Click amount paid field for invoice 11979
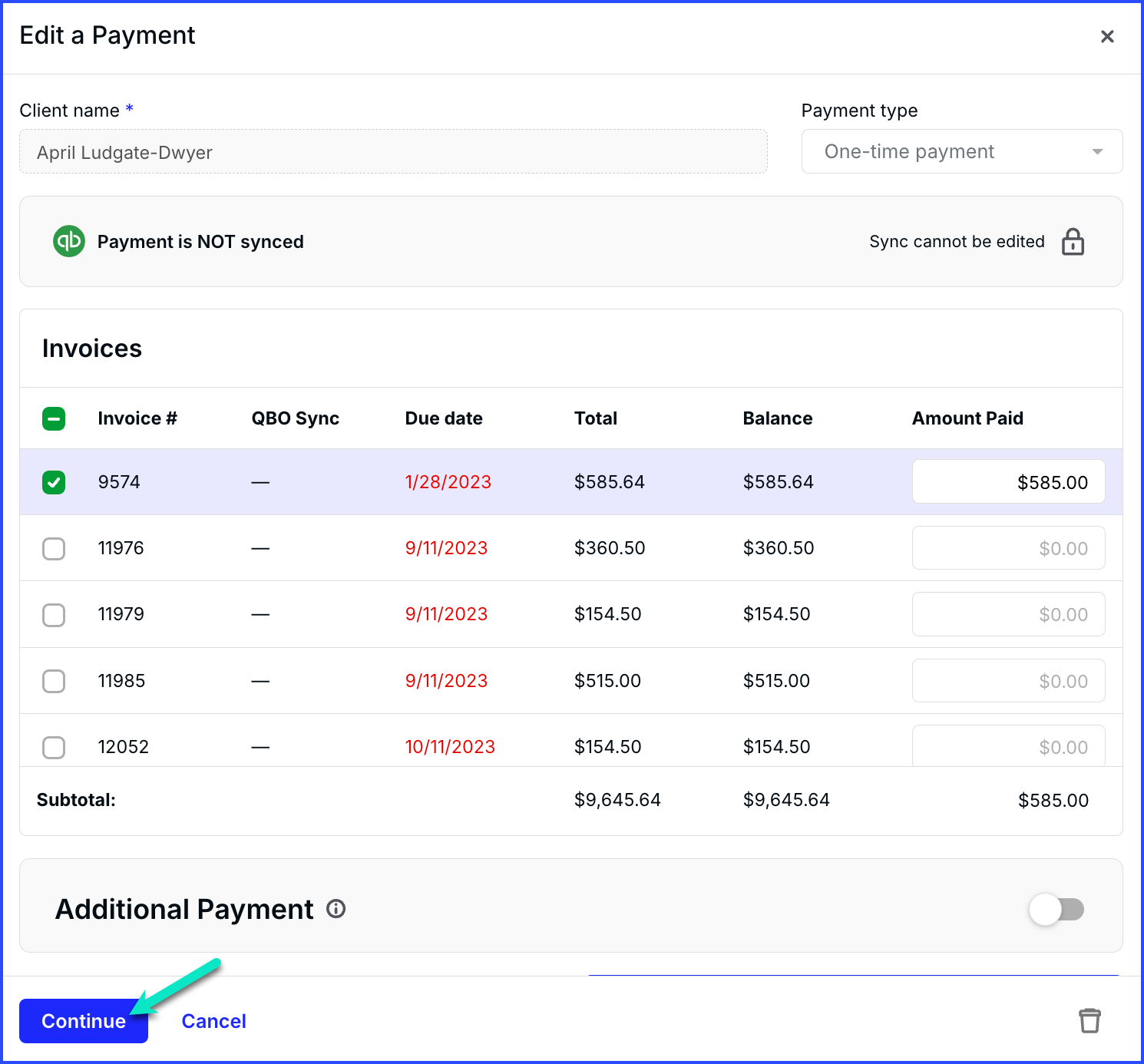The image size is (1144, 1064). tap(1008, 614)
